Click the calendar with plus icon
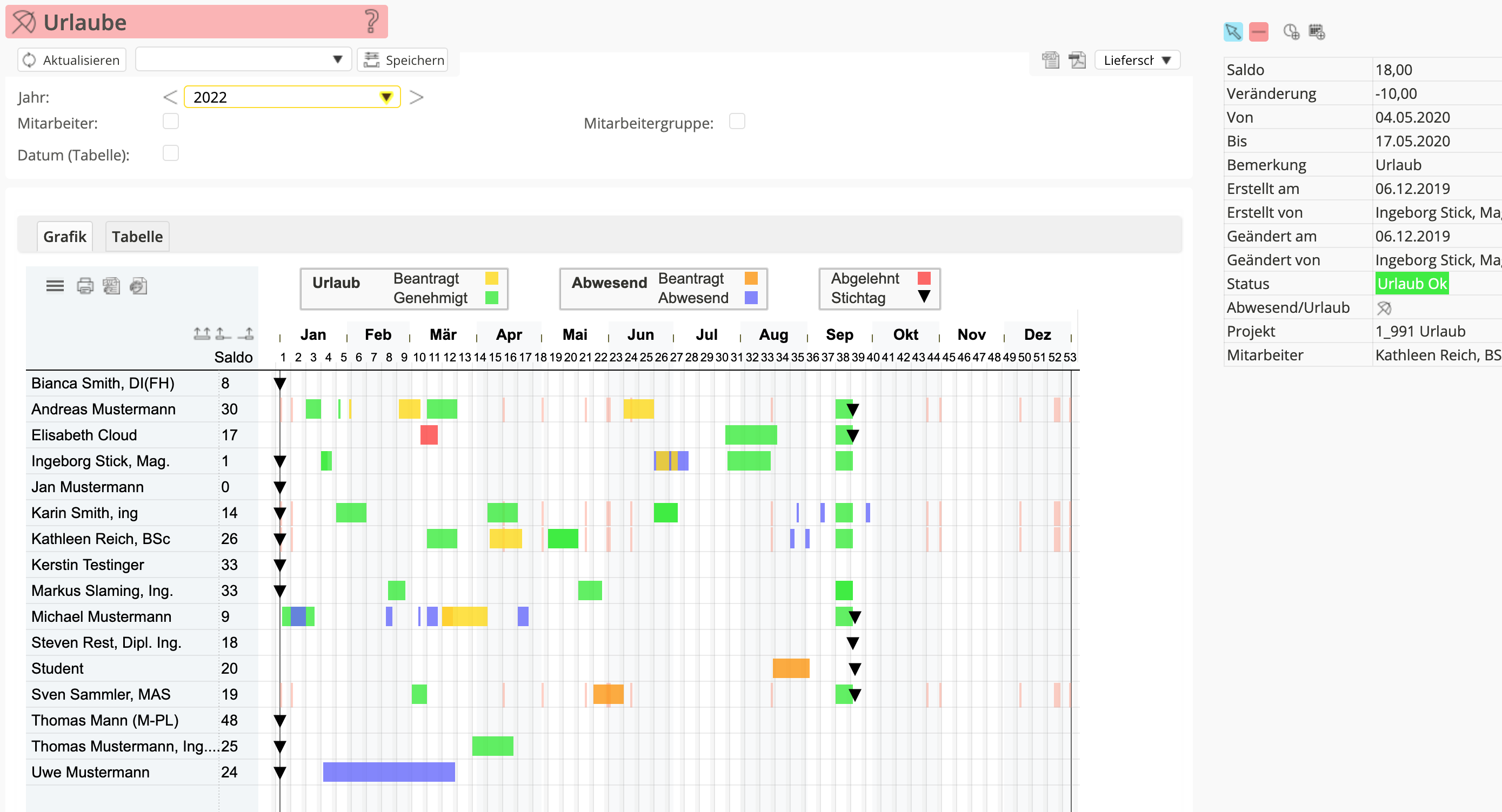The width and height of the screenshot is (1502, 812). click(1317, 31)
